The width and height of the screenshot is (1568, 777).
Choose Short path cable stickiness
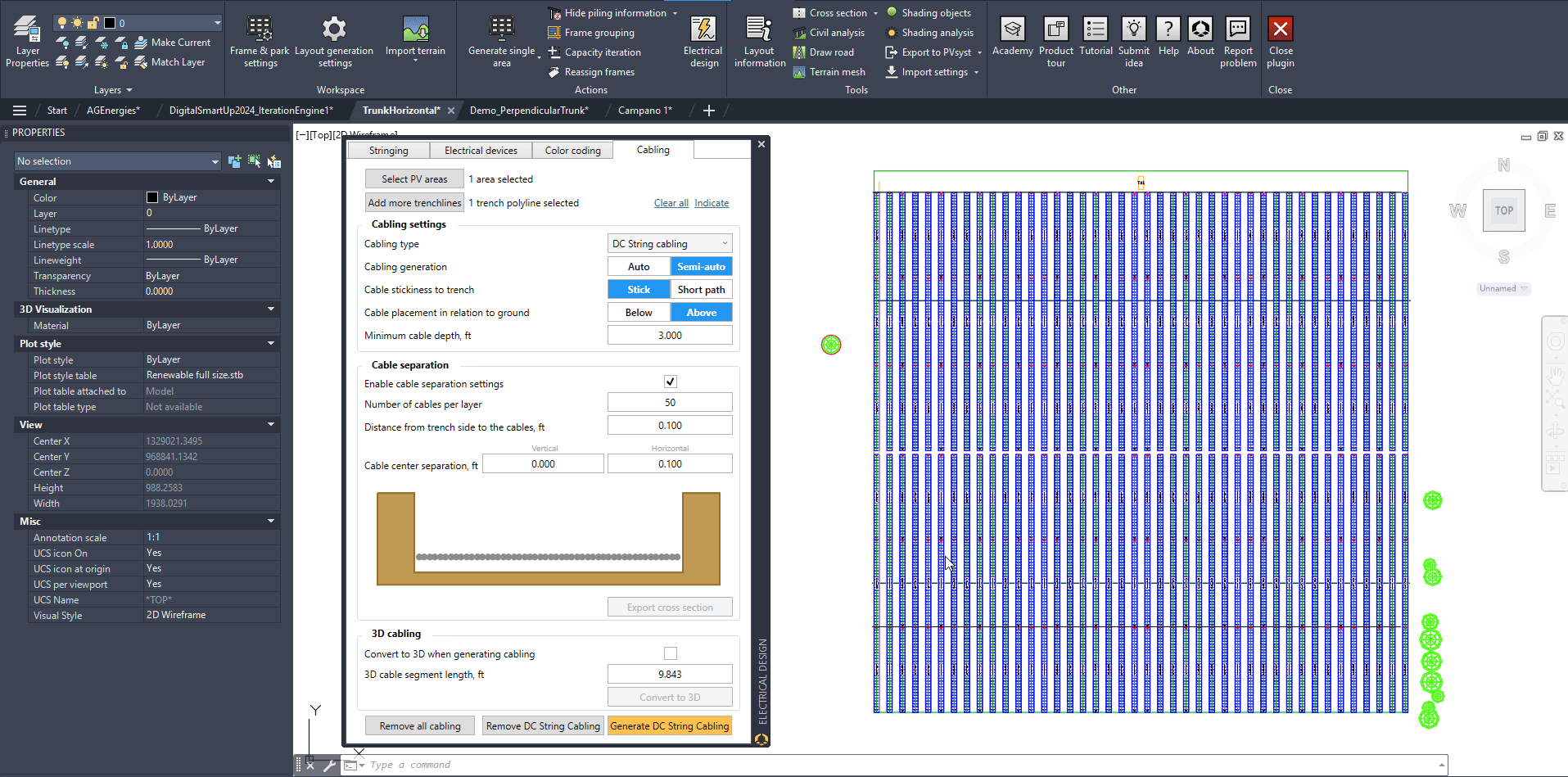click(x=701, y=290)
